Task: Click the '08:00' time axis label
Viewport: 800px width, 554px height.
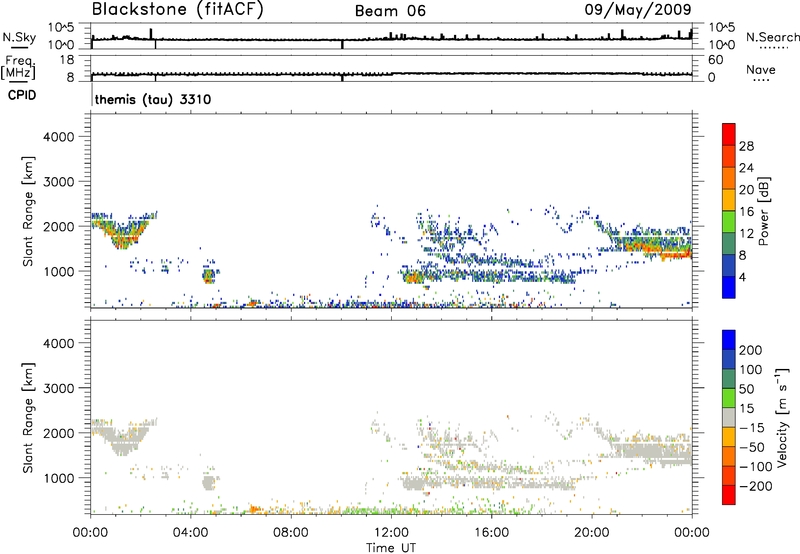Action: point(291,533)
